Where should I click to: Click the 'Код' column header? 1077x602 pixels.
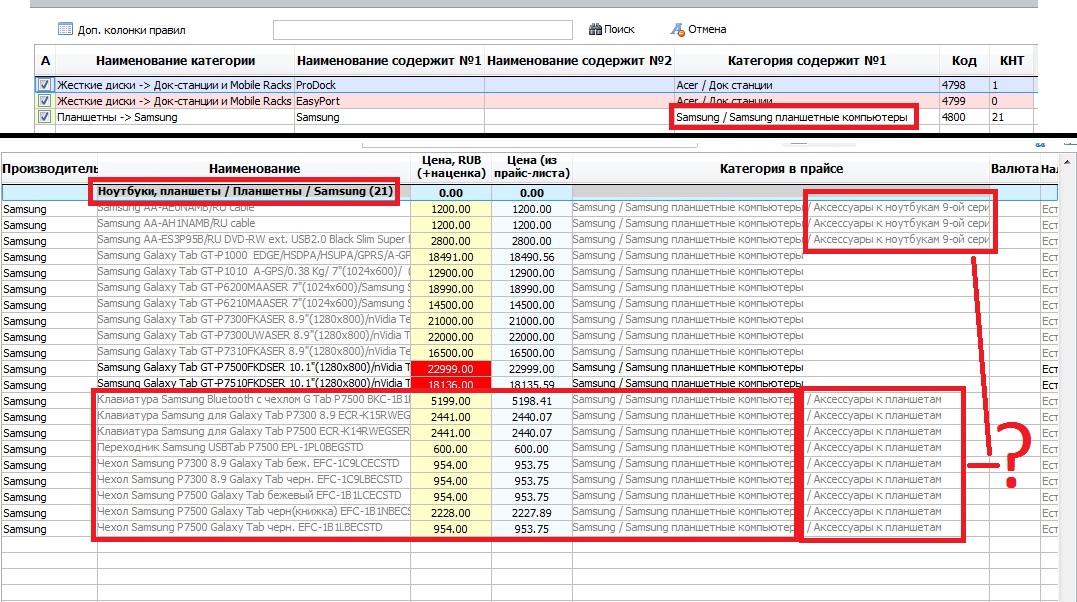(x=964, y=61)
